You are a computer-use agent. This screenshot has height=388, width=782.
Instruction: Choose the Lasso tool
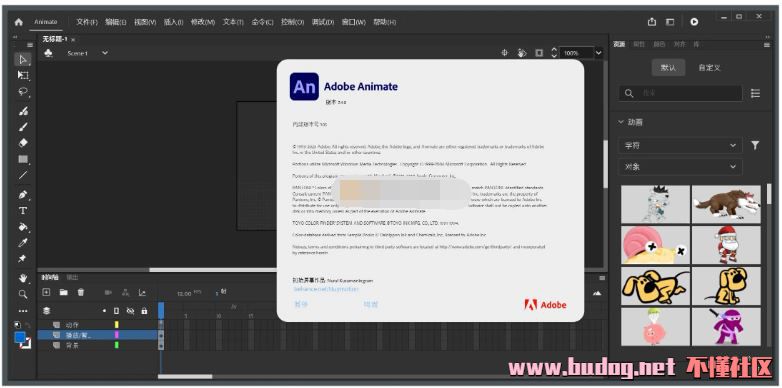23,92
